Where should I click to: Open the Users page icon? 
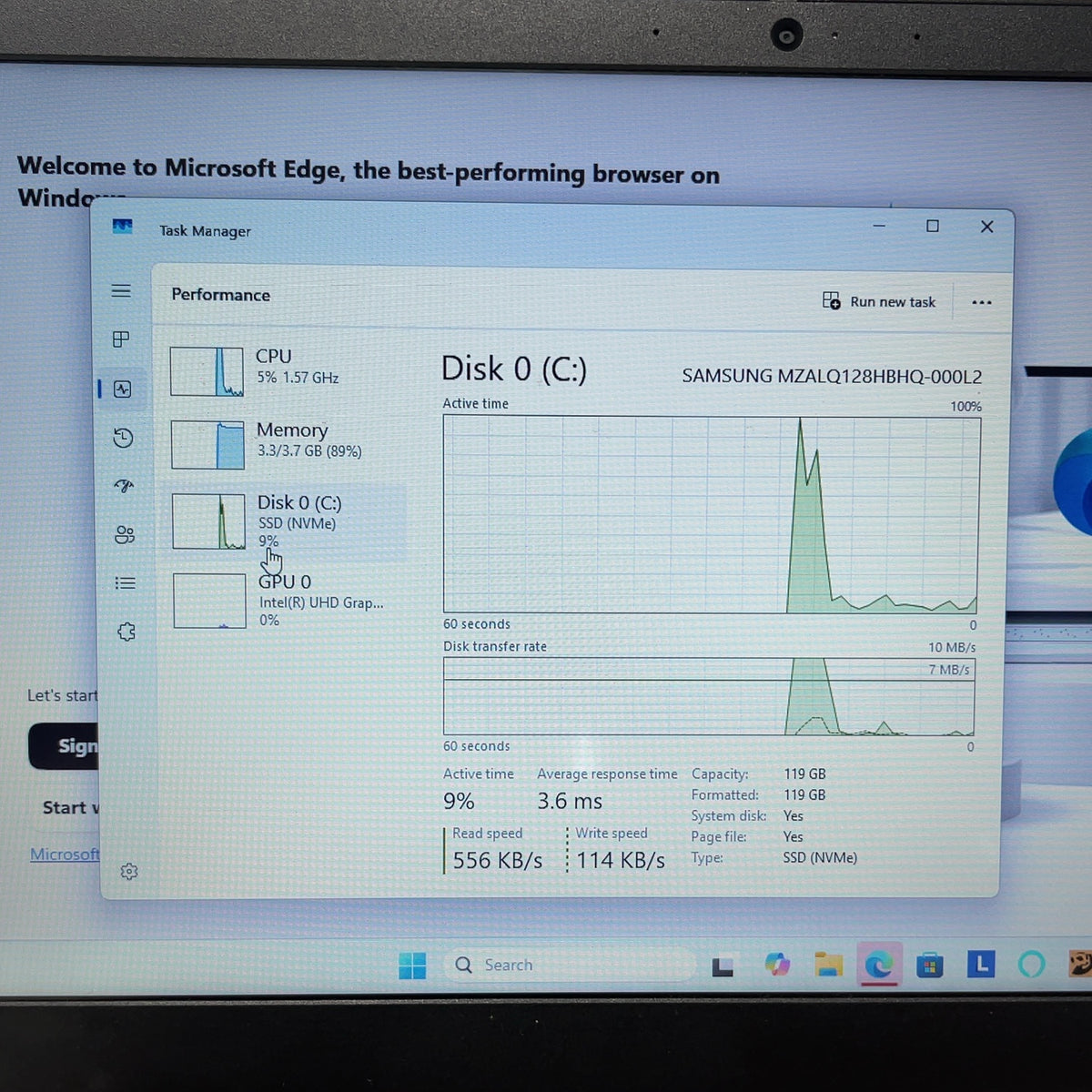(125, 535)
